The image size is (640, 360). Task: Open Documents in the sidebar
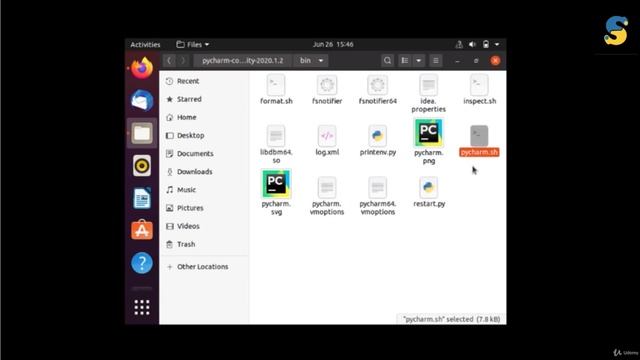204,153
